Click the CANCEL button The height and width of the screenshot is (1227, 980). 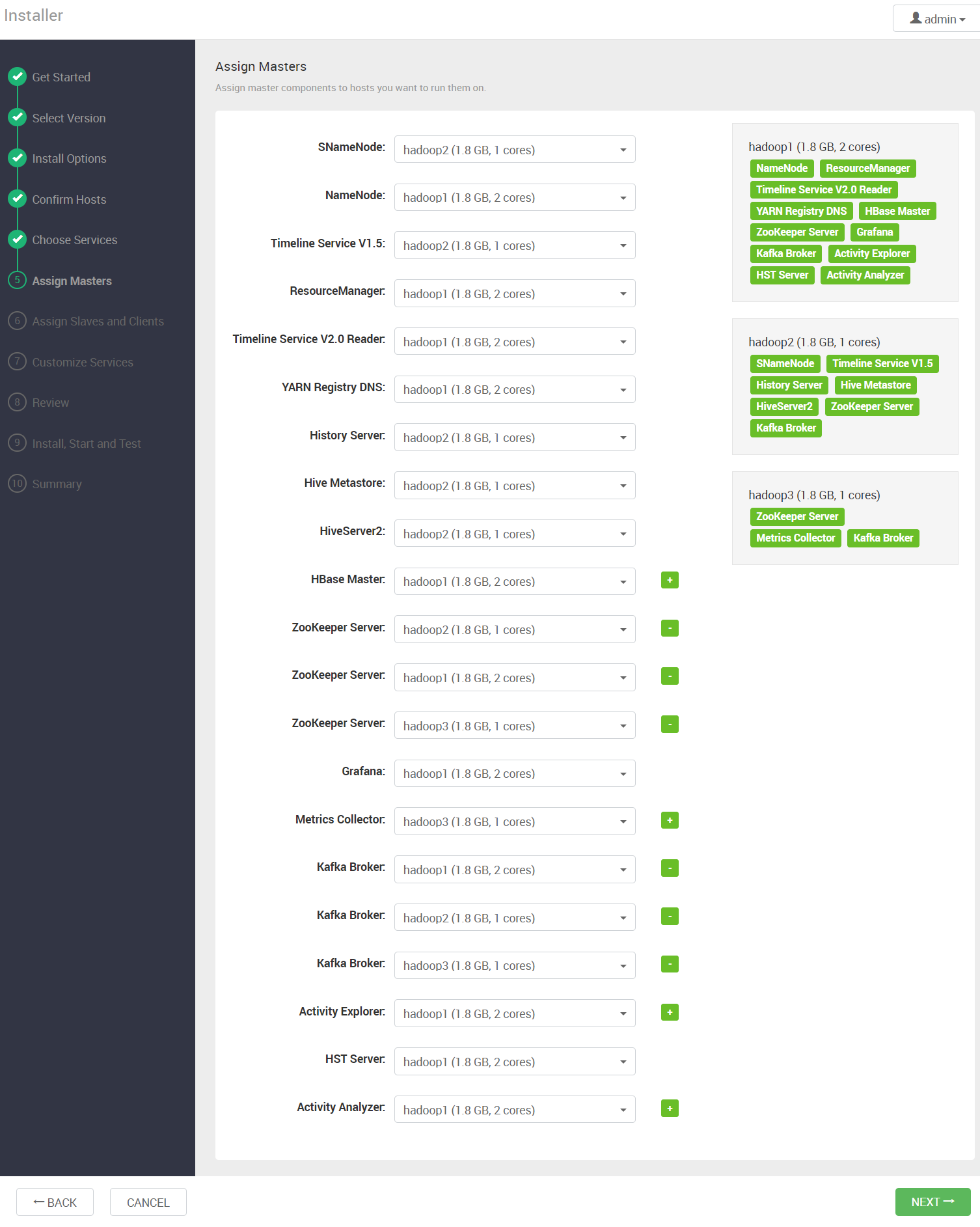(148, 1202)
